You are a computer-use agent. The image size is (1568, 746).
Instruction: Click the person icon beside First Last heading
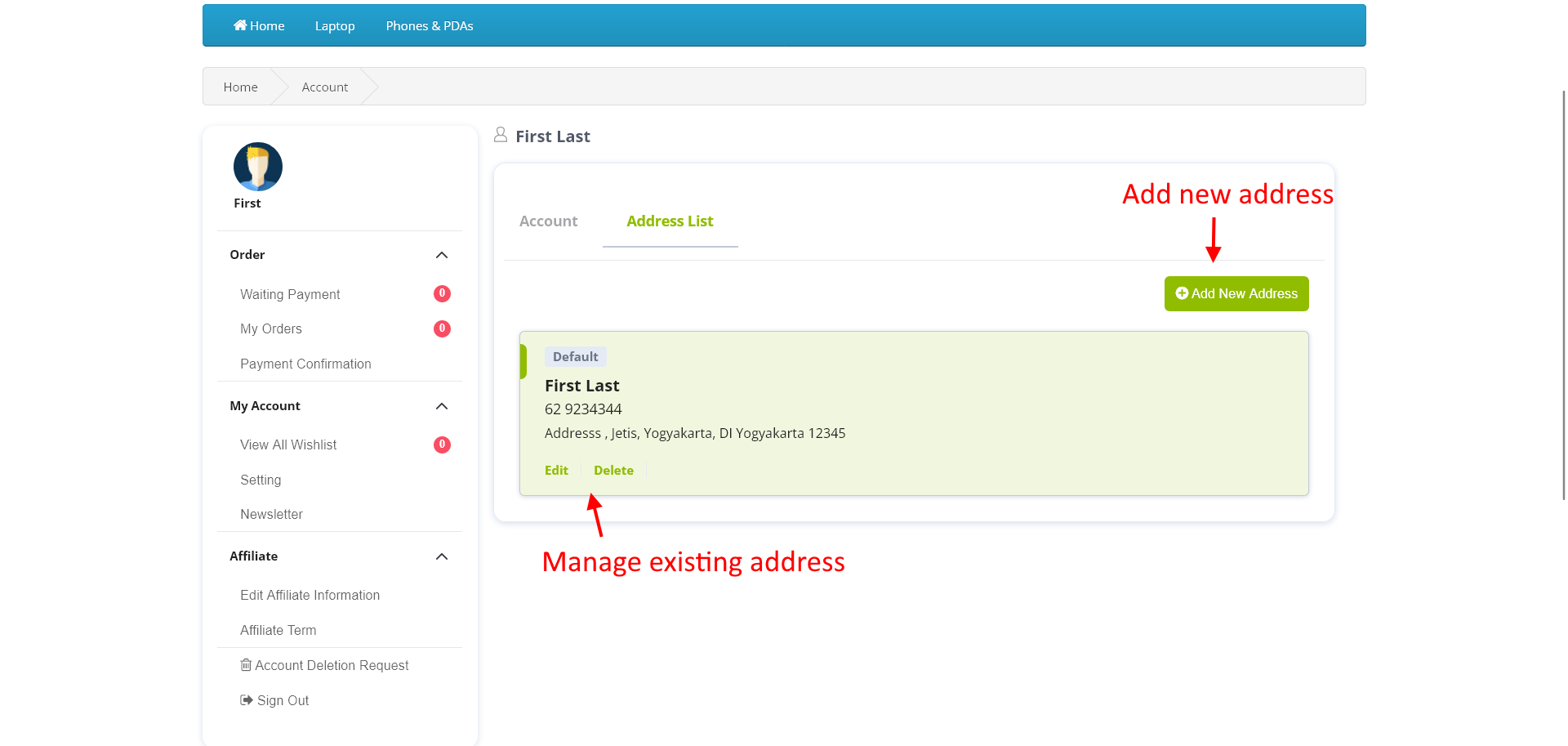(501, 134)
